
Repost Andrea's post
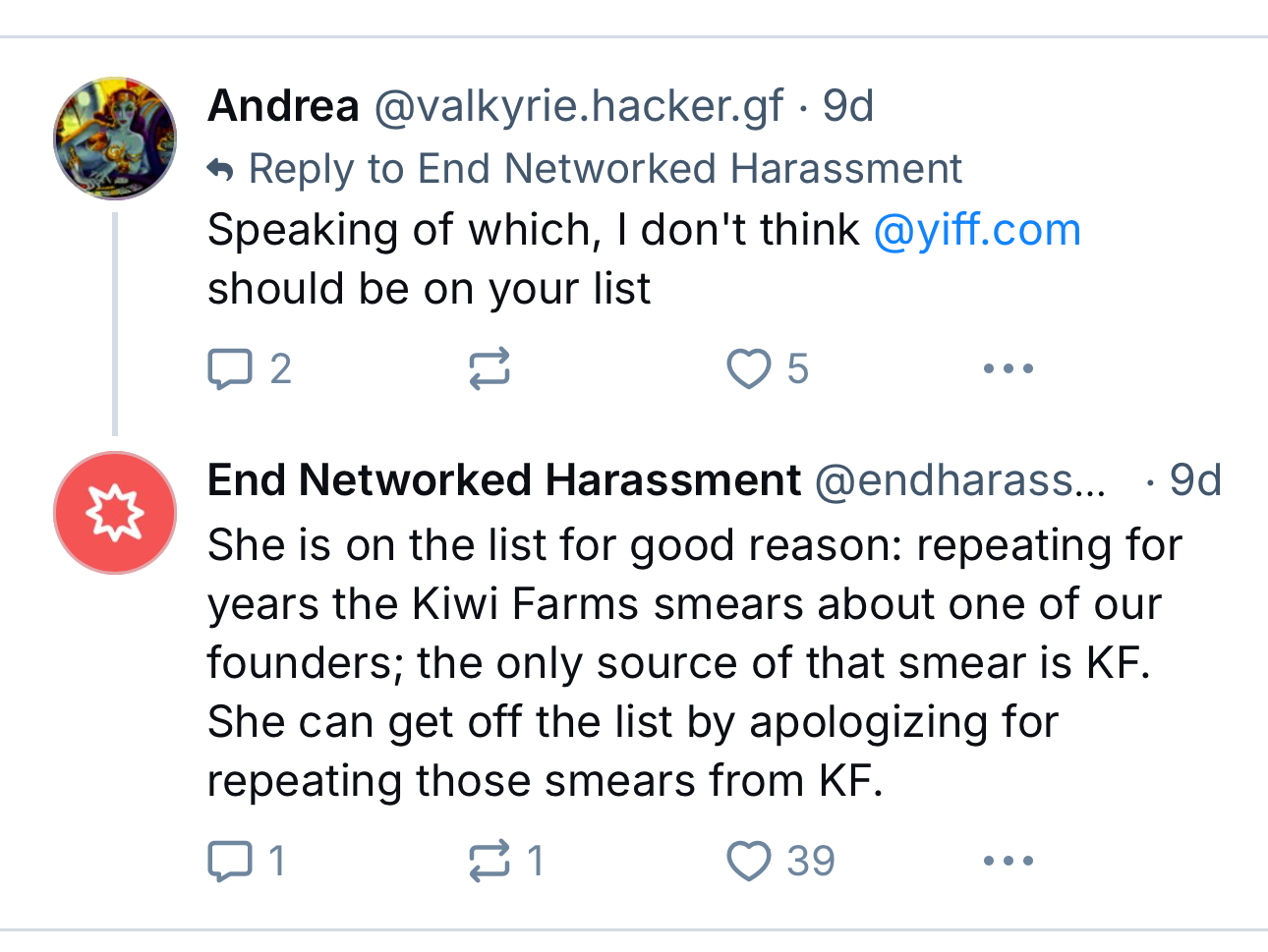click(x=489, y=369)
